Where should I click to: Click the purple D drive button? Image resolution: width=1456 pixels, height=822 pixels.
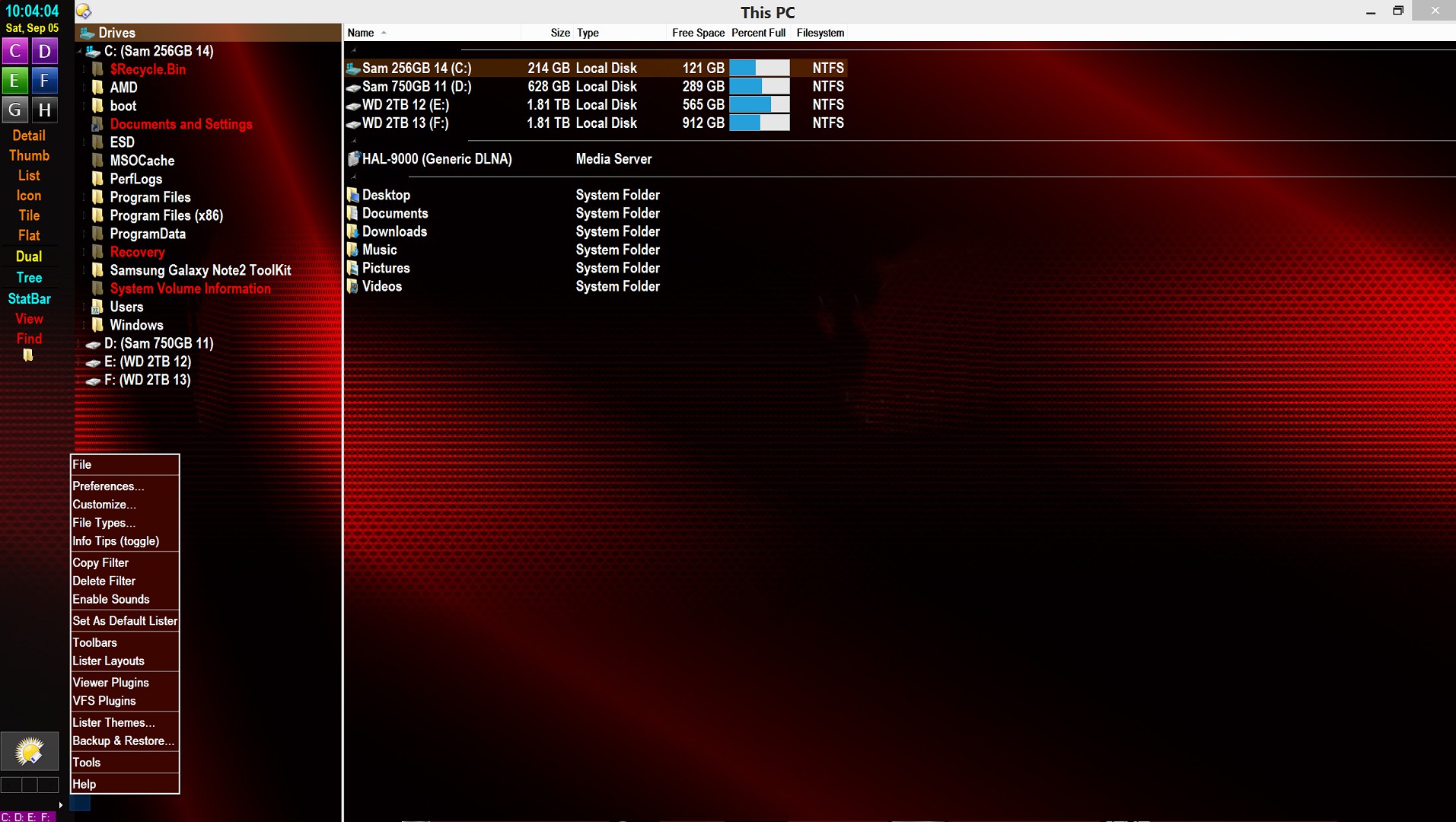(x=45, y=51)
